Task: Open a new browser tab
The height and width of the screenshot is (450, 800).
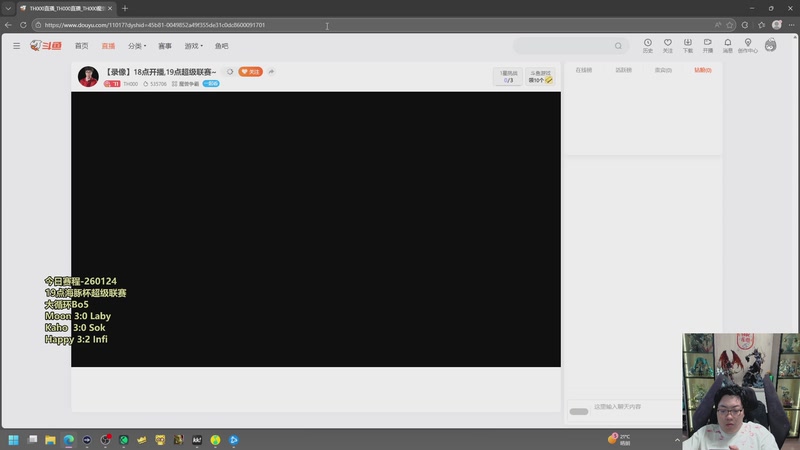Action: pos(125,8)
